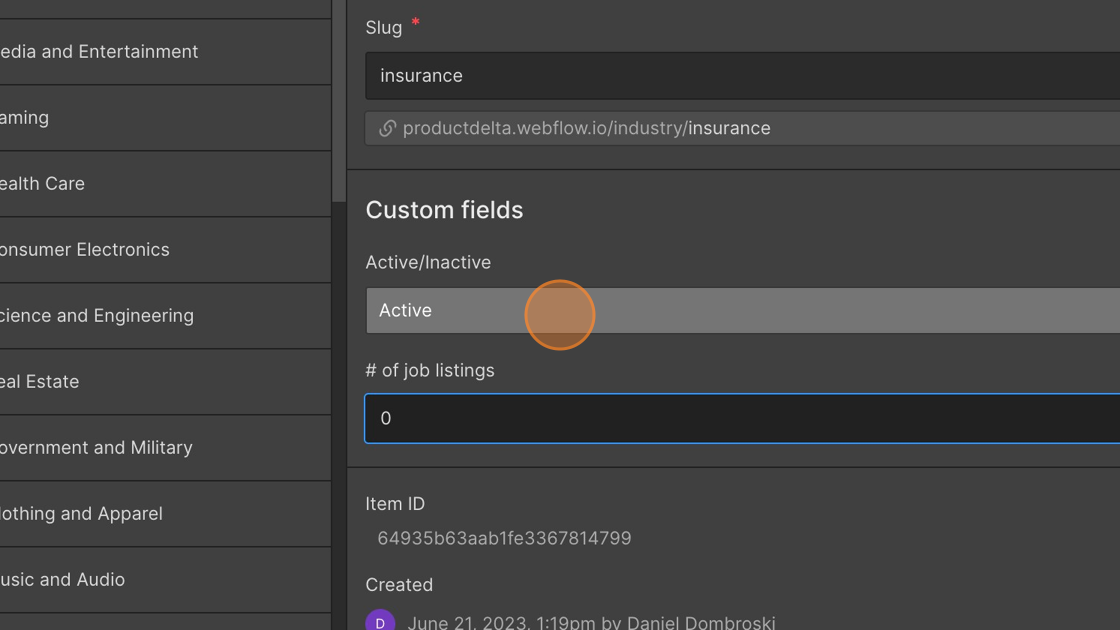
Task: Open the Gaming collection item
Action: [165, 118]
